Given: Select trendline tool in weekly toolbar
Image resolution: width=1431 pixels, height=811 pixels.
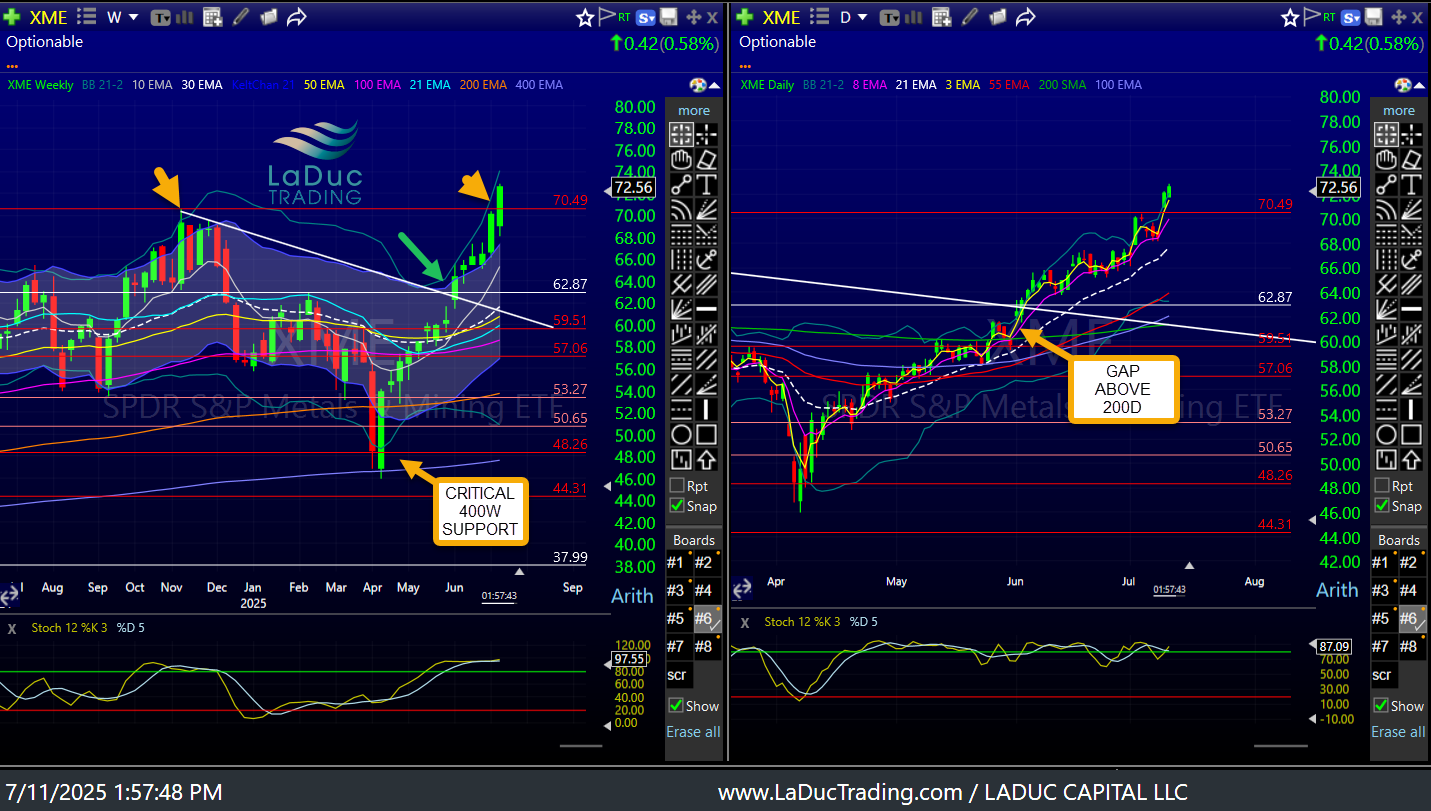Looking at the screenshot, I should pyautogui.click(x=681, y=185).
